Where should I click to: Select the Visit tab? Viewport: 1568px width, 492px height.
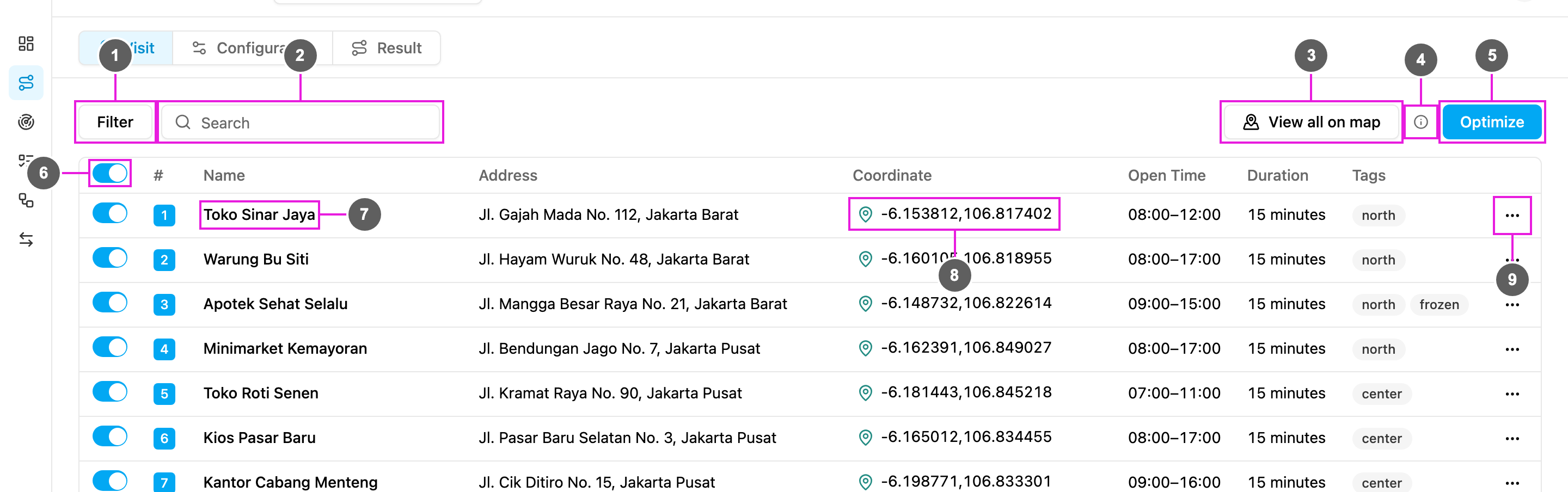pyautogui.click(x=126, y=48)
